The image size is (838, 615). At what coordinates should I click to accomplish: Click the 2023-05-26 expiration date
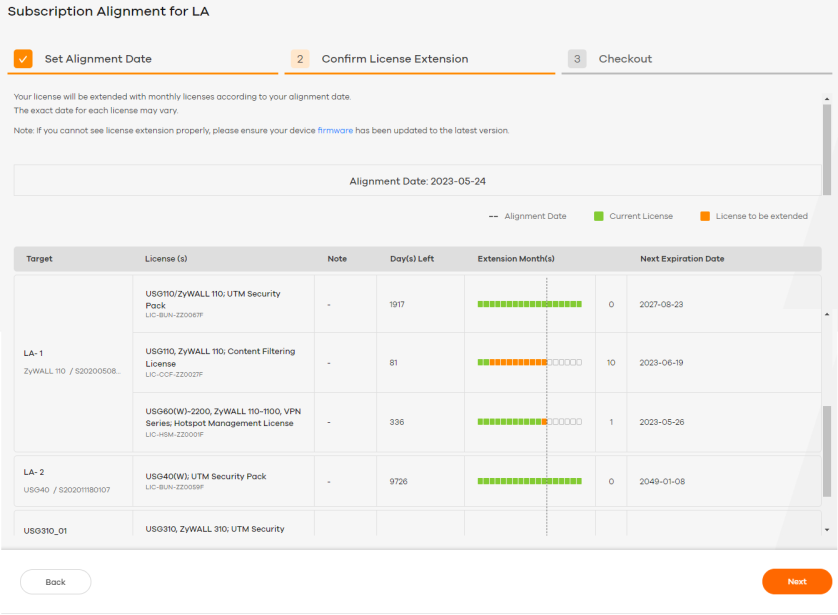(x=662, y=422)
